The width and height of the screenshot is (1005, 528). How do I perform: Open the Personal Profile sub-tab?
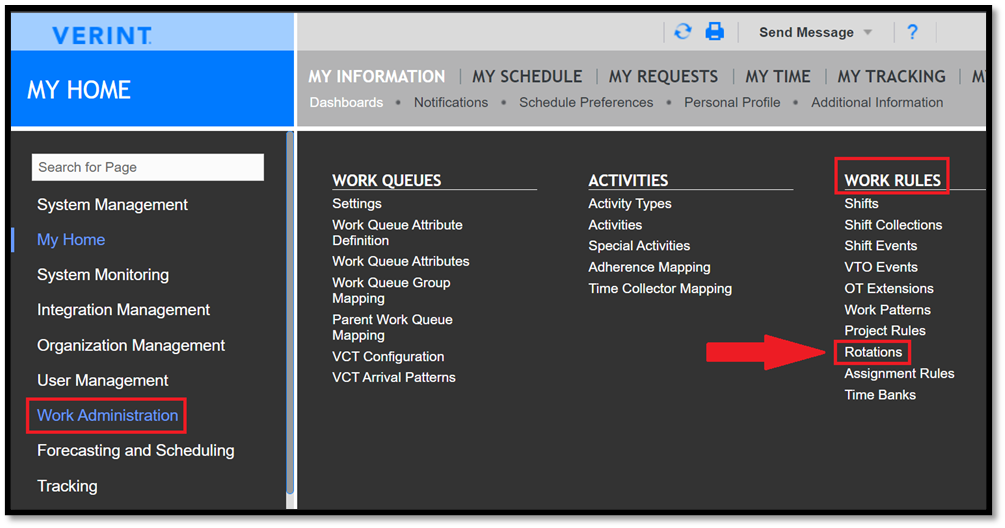(x=732, y=103)
